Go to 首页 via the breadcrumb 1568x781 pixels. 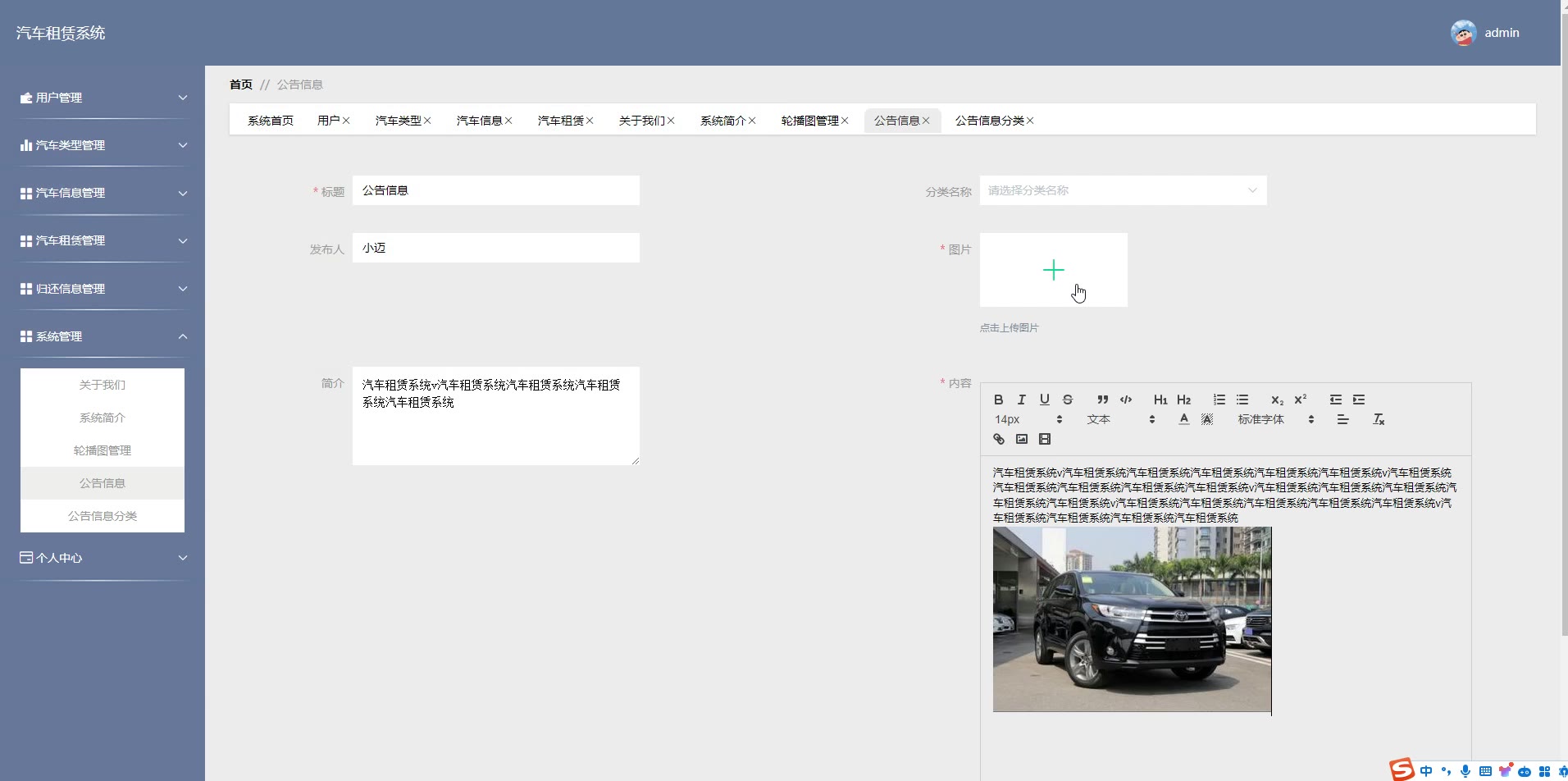click(x=240, y=84)
